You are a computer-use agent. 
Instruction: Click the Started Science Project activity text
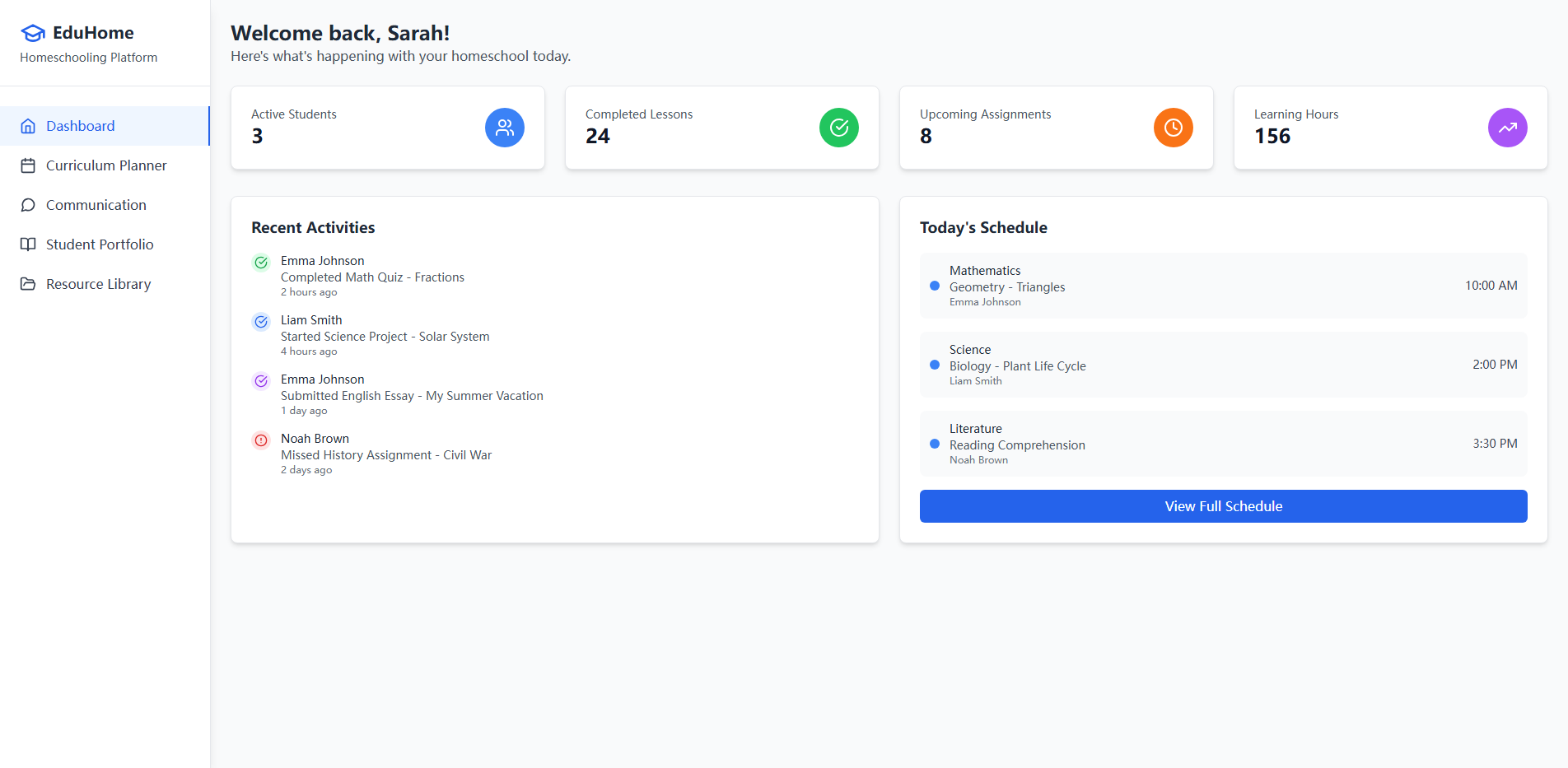click(385, 337)
